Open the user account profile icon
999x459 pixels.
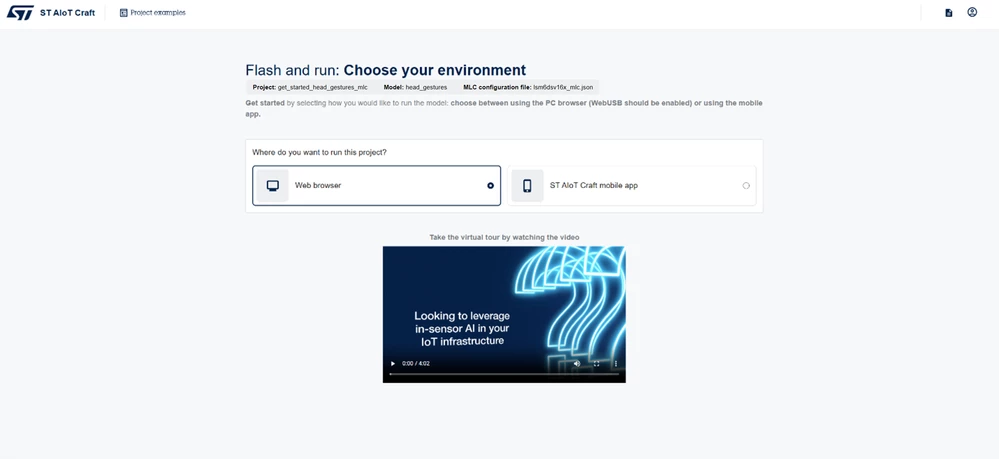[972, 12]
